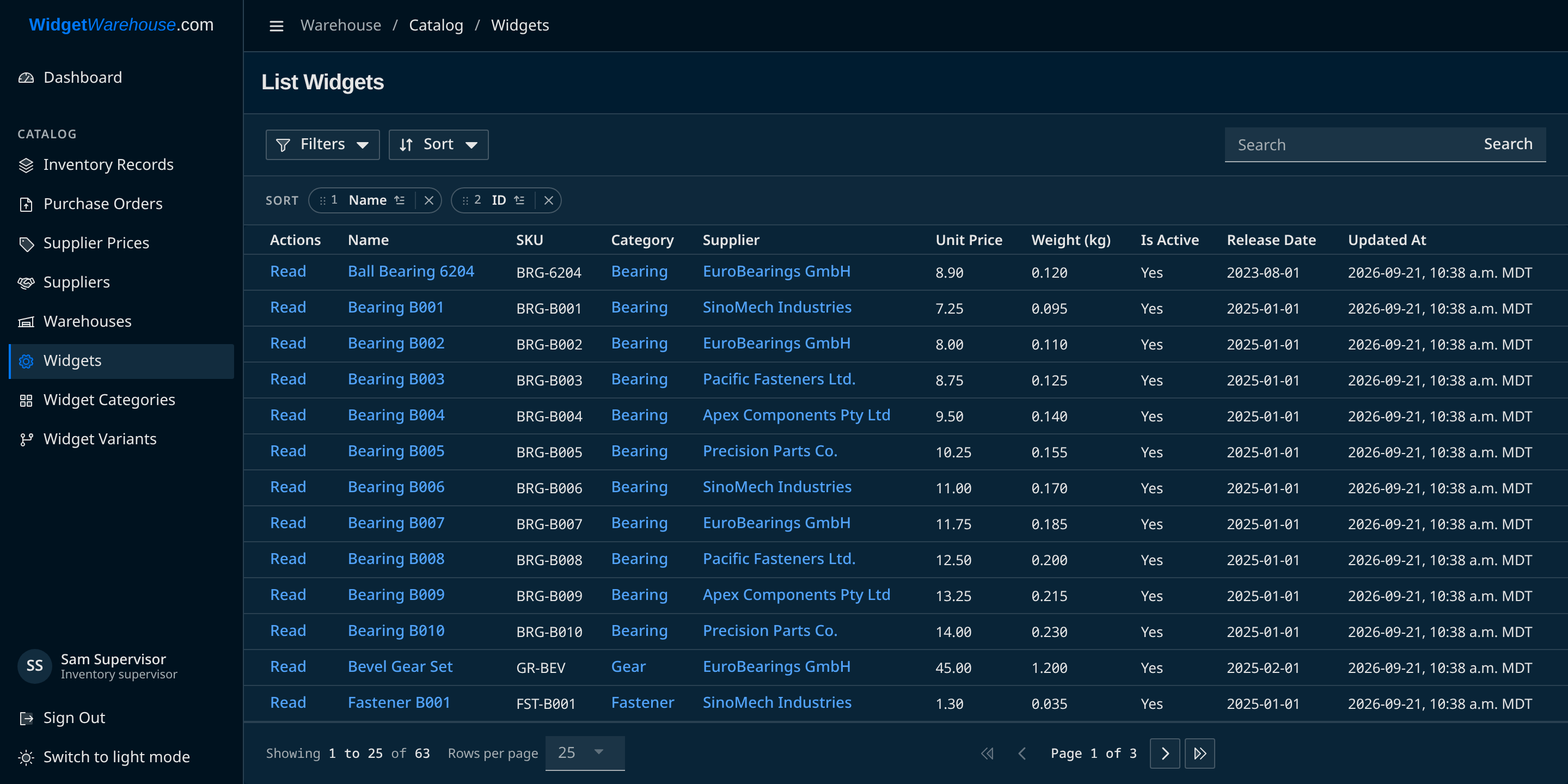Go to the next page arrow
The height and width of the screenshot is (784, 1568).
pyautogui.click(x=1165, y=754)
